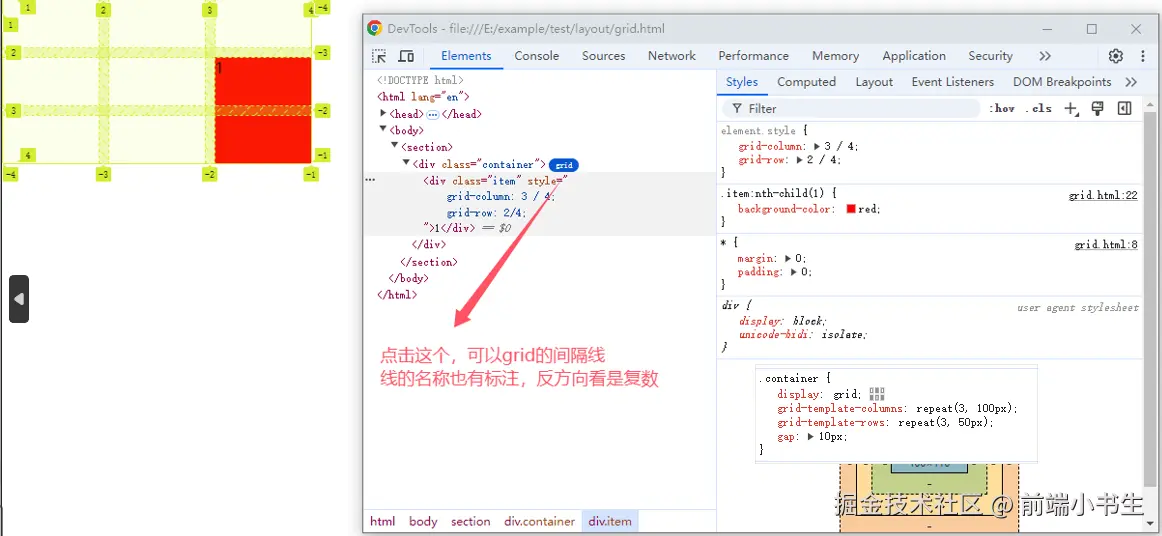Open the Console tab
1162x536 pixels.
(x=537, y=56)
